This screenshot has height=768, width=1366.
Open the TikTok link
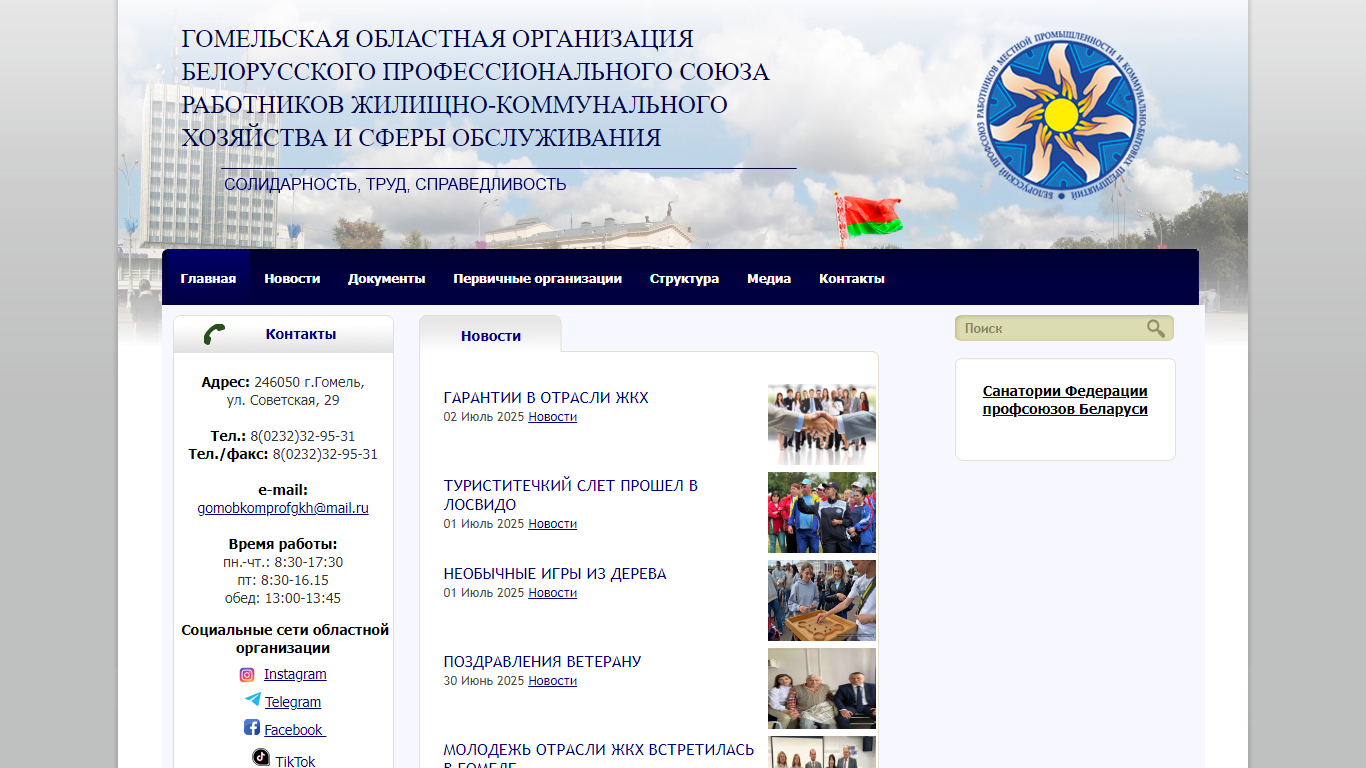tap(295, 761)
